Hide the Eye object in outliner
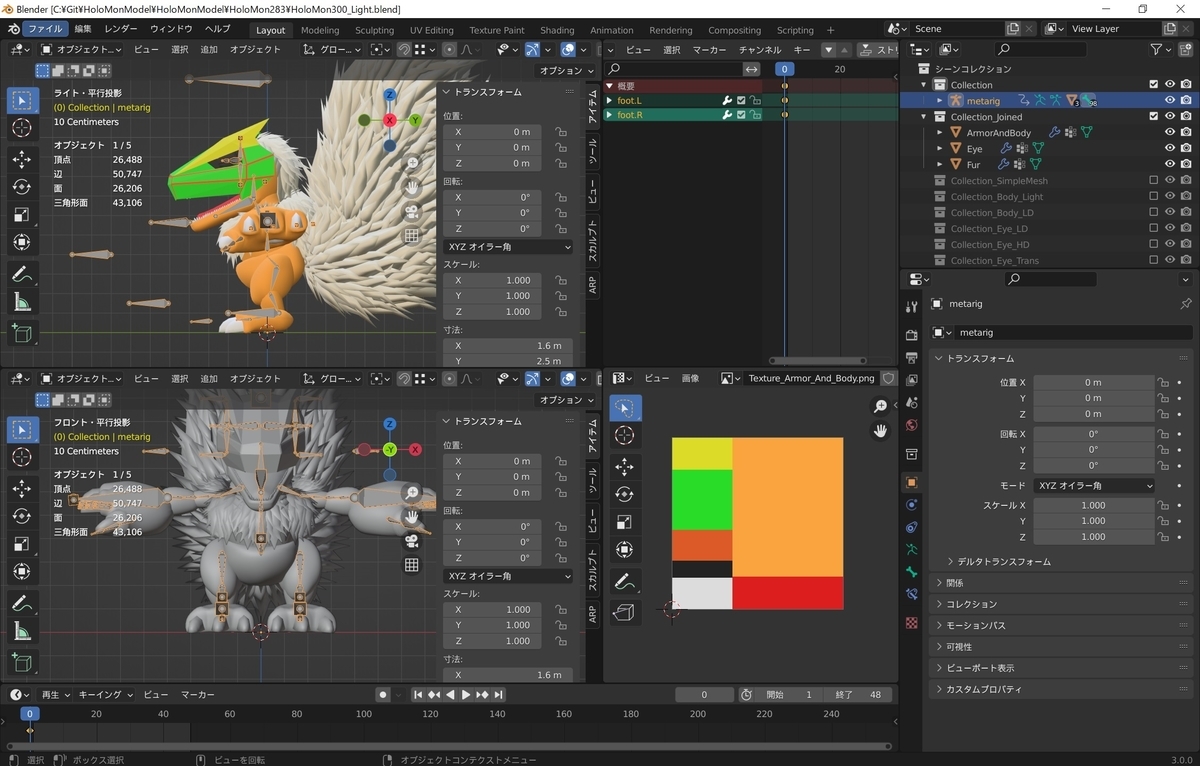This screenshot has height=766, width=1200. coord(1169,149)
